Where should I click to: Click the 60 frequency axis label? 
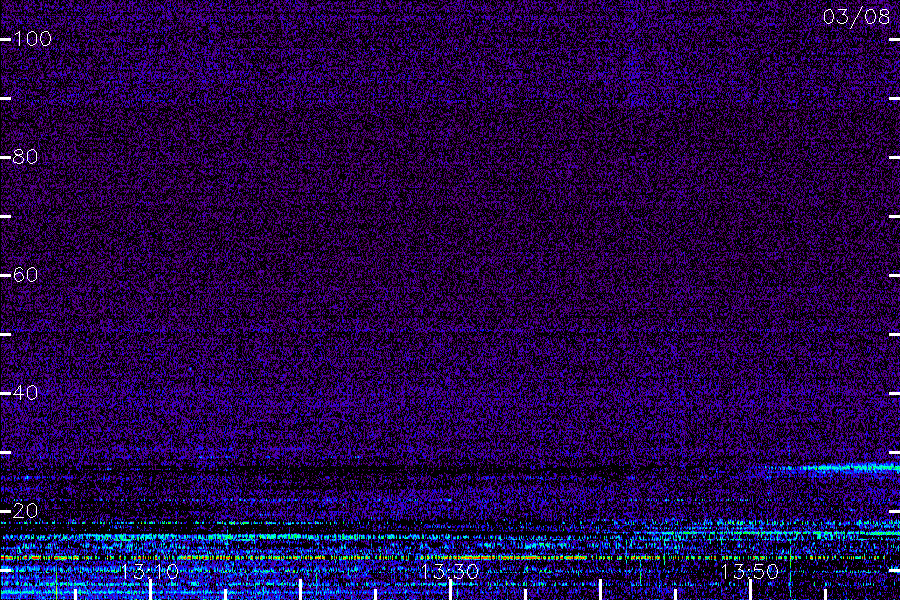(25, 274)
